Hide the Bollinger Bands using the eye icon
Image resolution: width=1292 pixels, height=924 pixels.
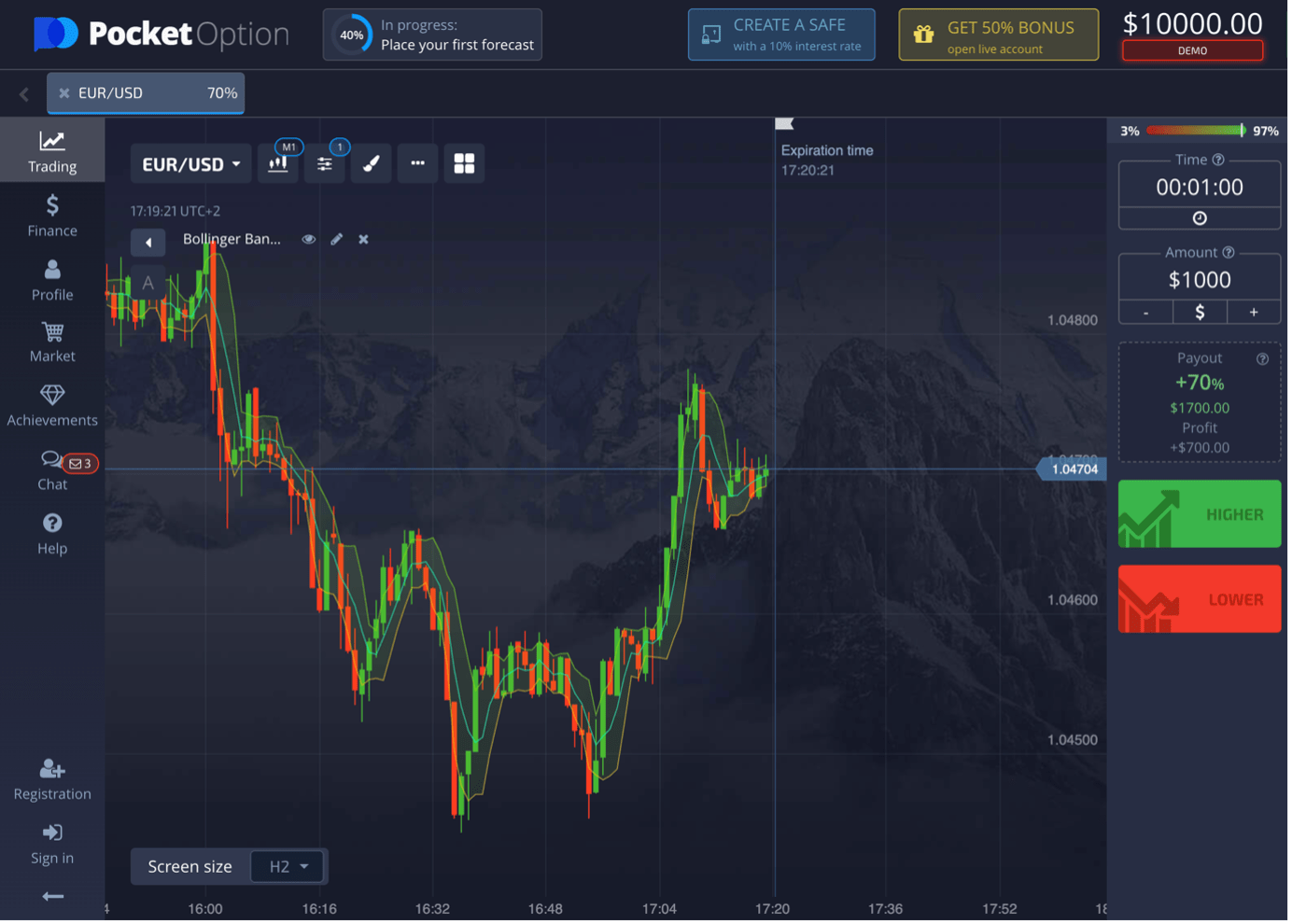point(308,239)
